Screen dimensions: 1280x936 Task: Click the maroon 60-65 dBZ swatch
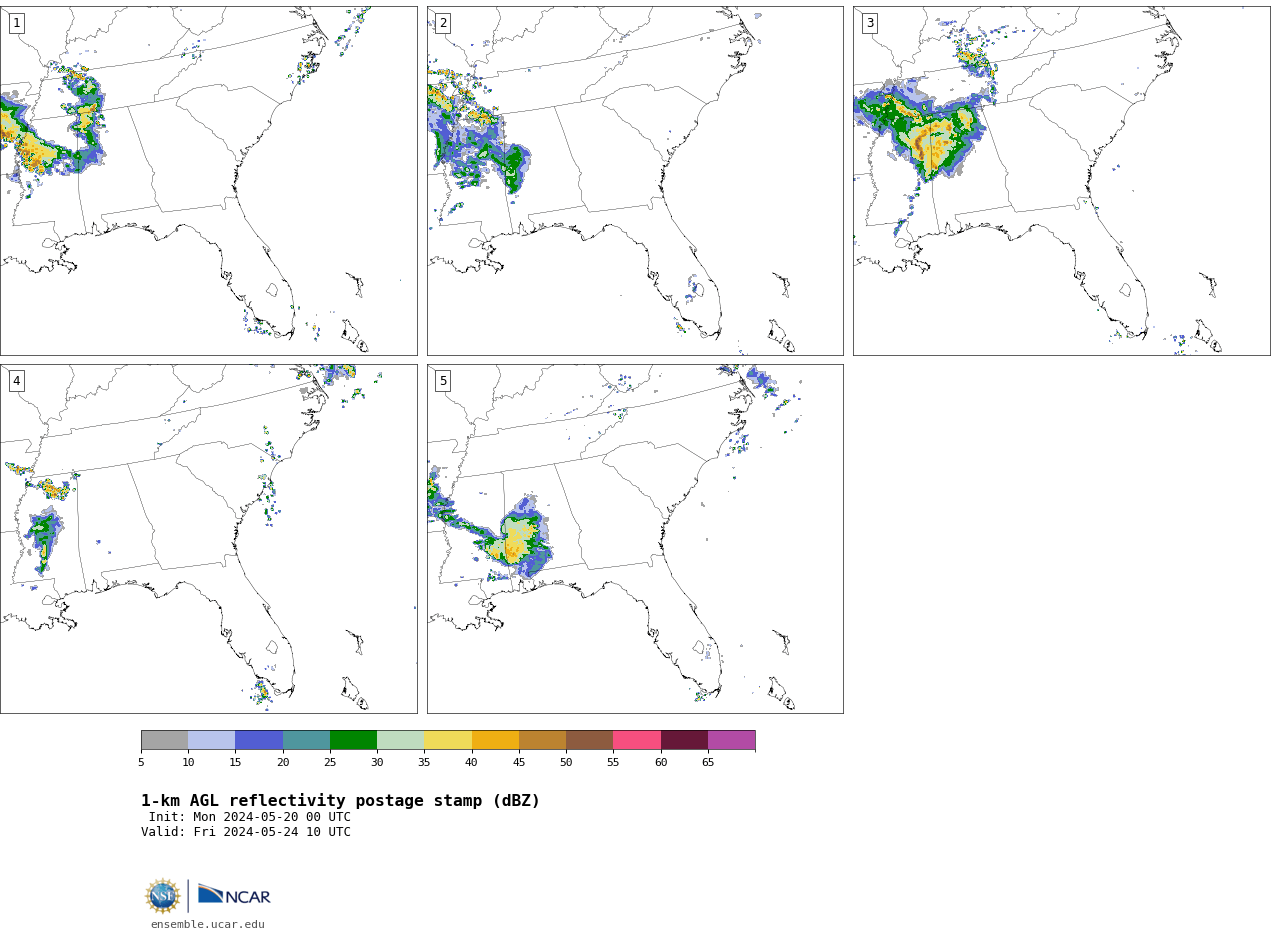(684, 740)
